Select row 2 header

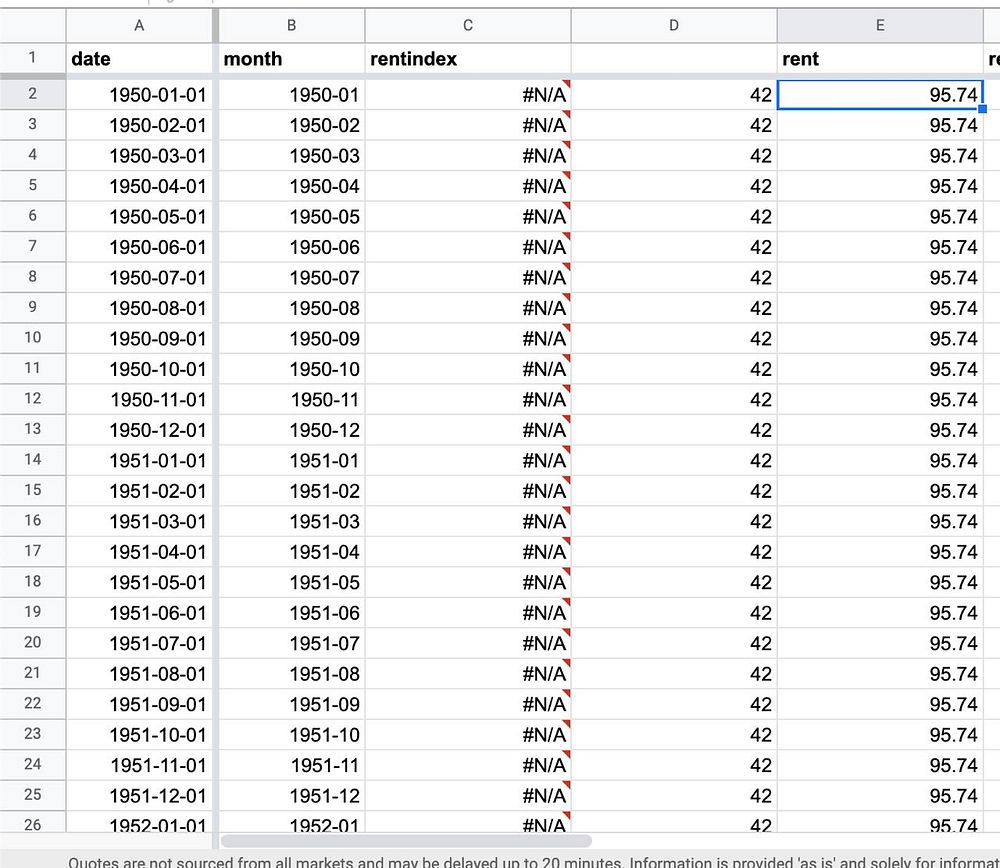33,94
